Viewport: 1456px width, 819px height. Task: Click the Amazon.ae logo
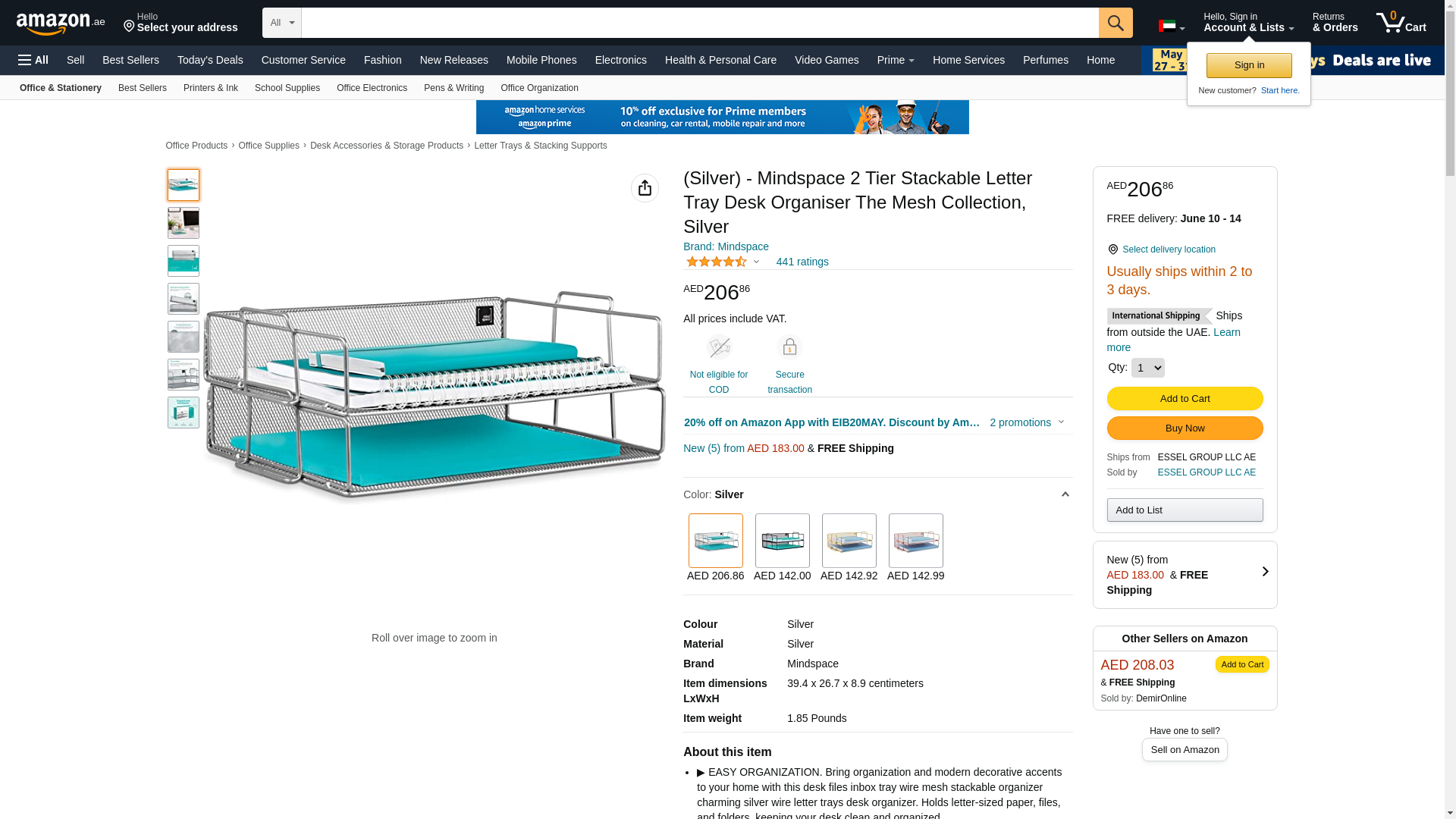click(61, 24)
